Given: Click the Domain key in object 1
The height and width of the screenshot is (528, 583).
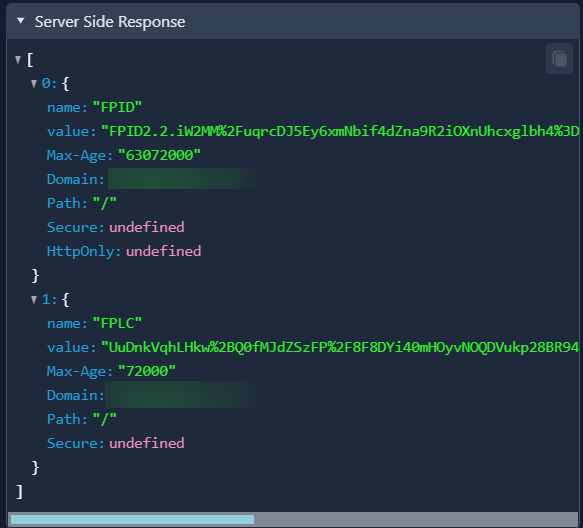Looking at the screenshot, I should pyautogui.click(x=75, y=395).
